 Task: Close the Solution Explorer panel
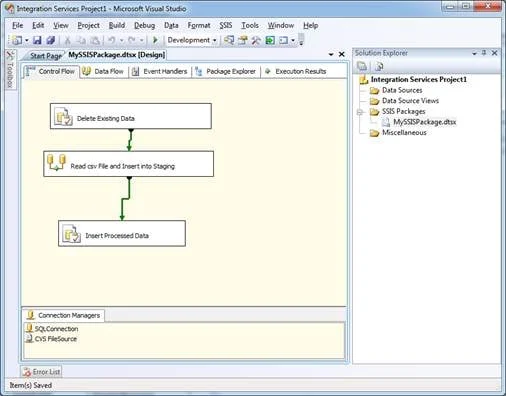point(495,53)
